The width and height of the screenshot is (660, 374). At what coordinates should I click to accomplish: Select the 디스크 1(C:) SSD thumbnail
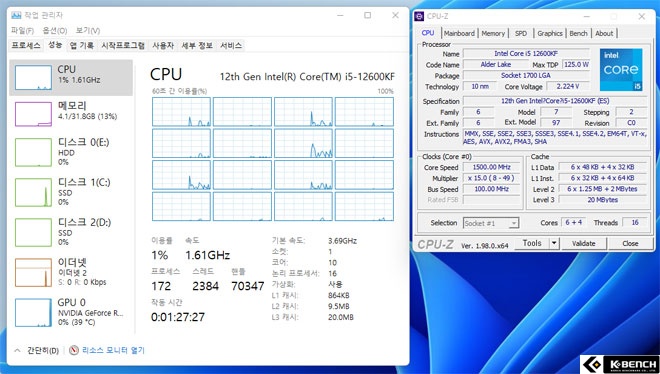pos(33,192)
